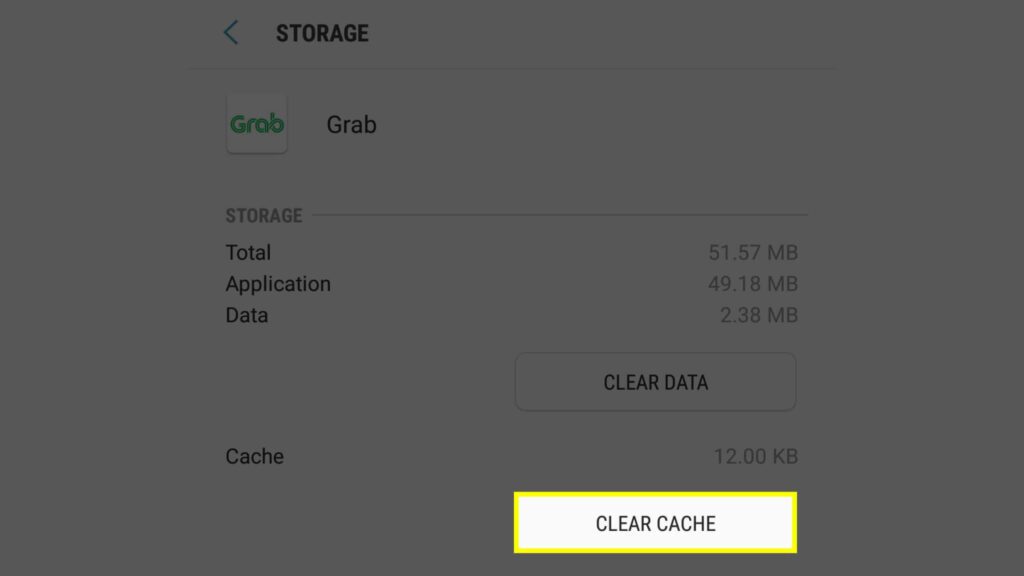Tap the back arrow icon

[x=231, y=33]
